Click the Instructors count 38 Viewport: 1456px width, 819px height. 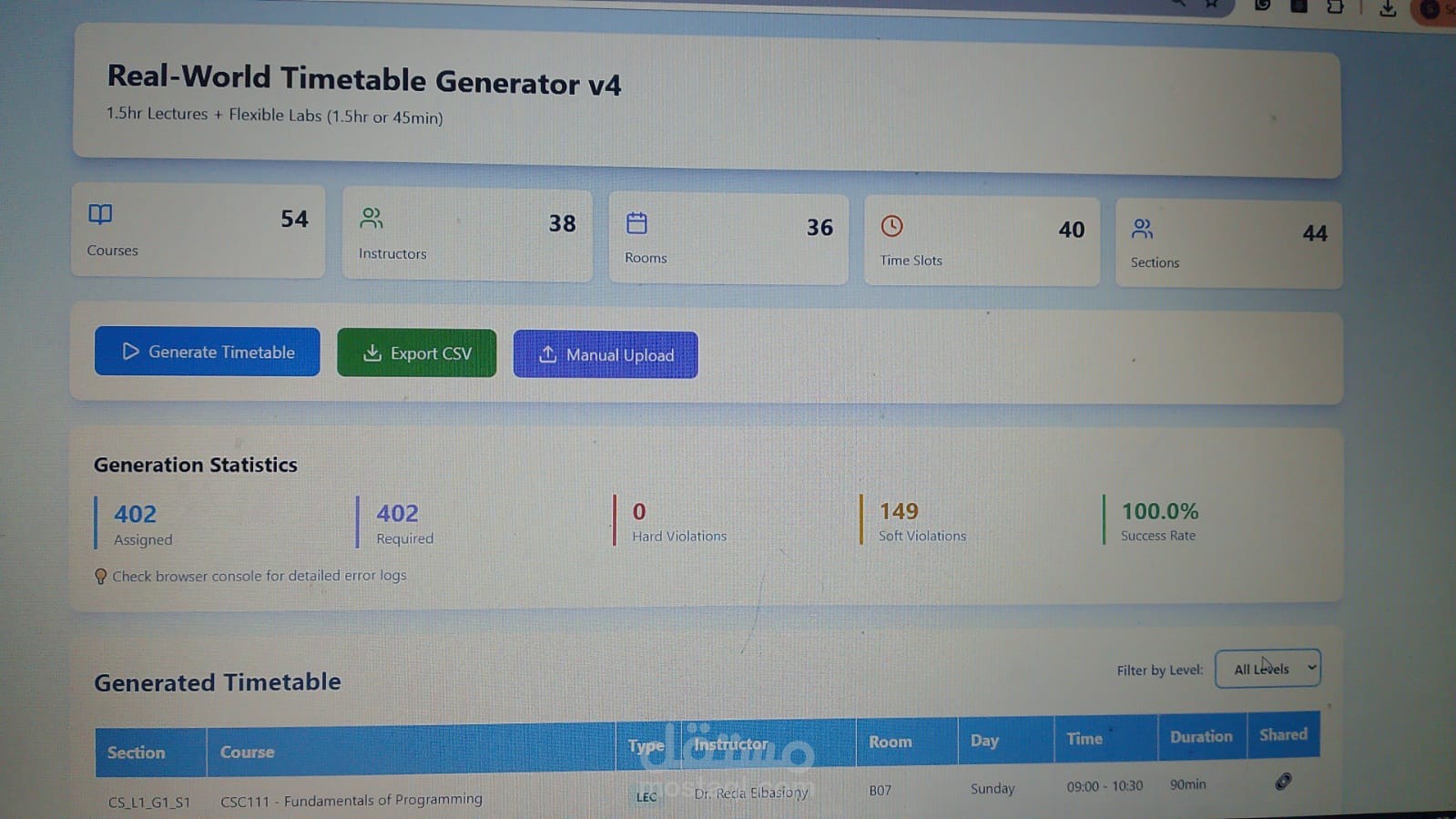click(562, 223)
